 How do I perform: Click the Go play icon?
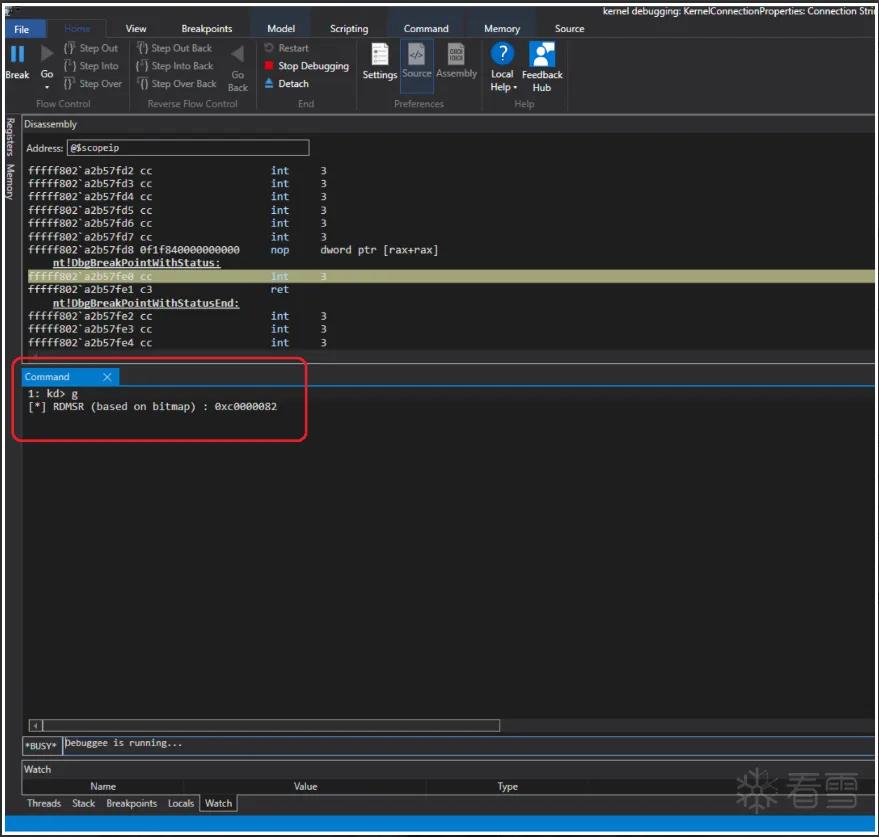(x=47, y=54)
